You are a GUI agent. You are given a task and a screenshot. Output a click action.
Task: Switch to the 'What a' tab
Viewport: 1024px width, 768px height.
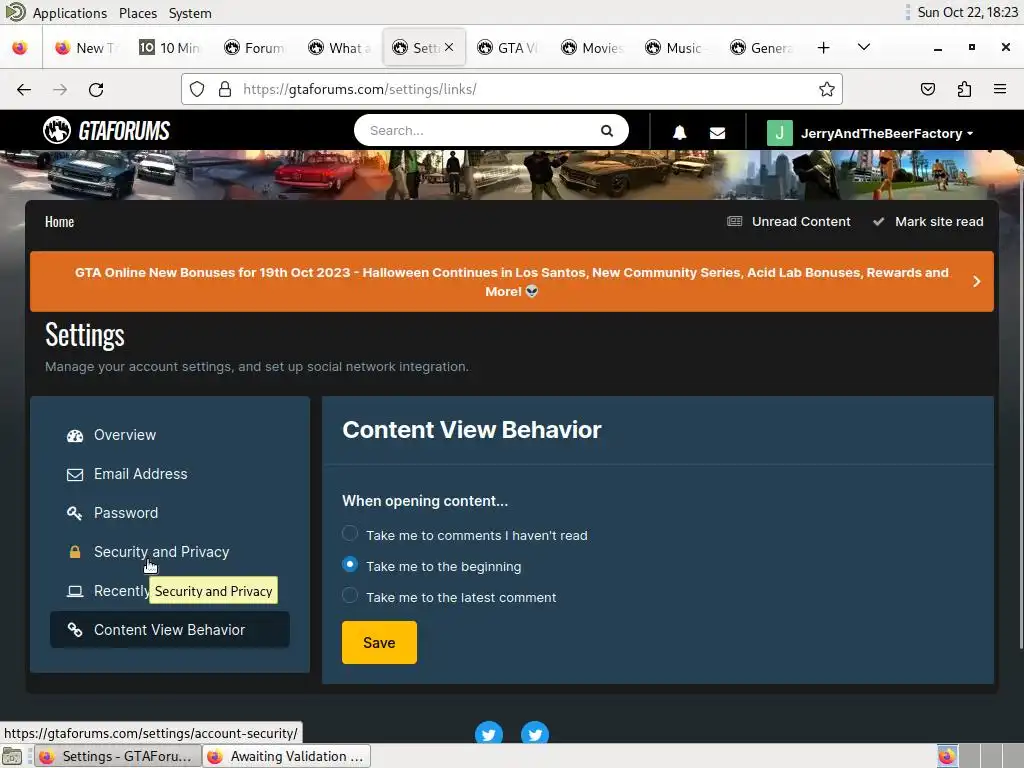(340, 48)
